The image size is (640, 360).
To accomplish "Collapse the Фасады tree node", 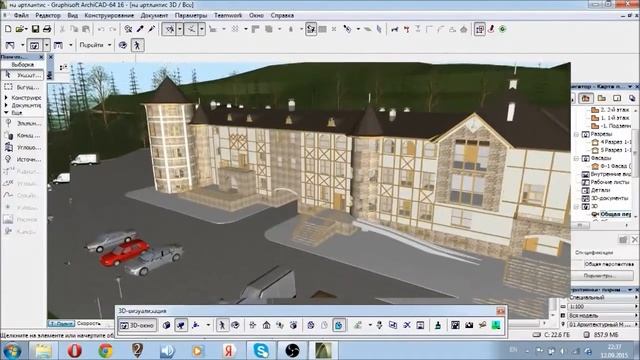I will tap(577, 158).
